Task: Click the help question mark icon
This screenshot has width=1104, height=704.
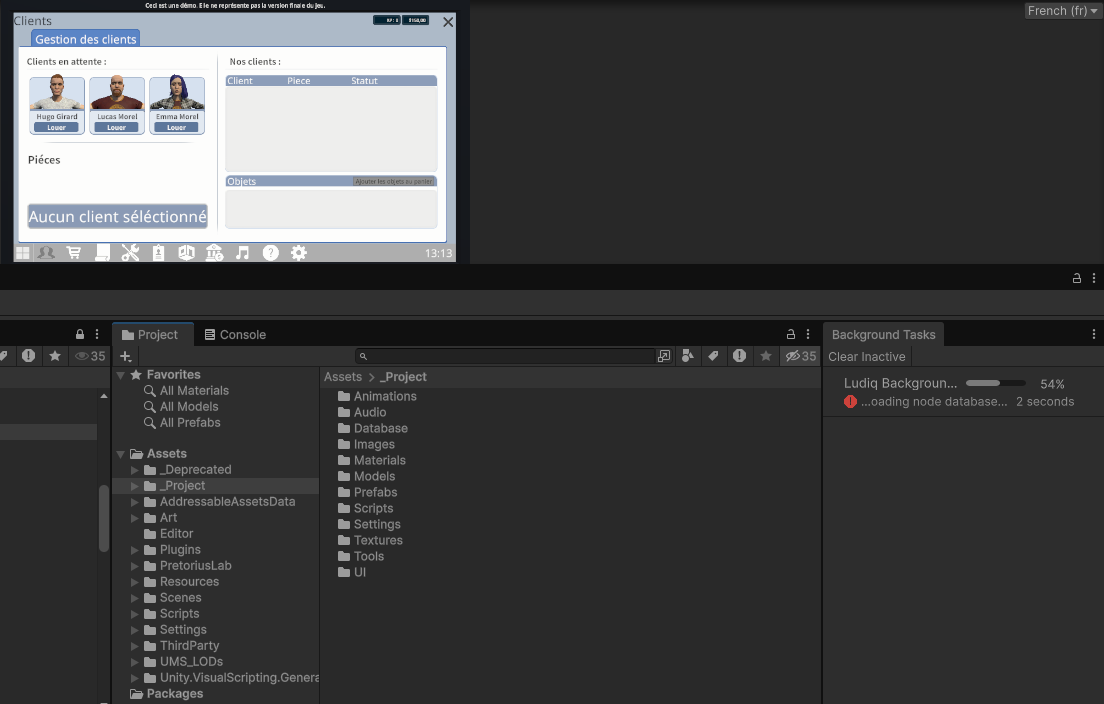Action: click(x=270, y=253)
